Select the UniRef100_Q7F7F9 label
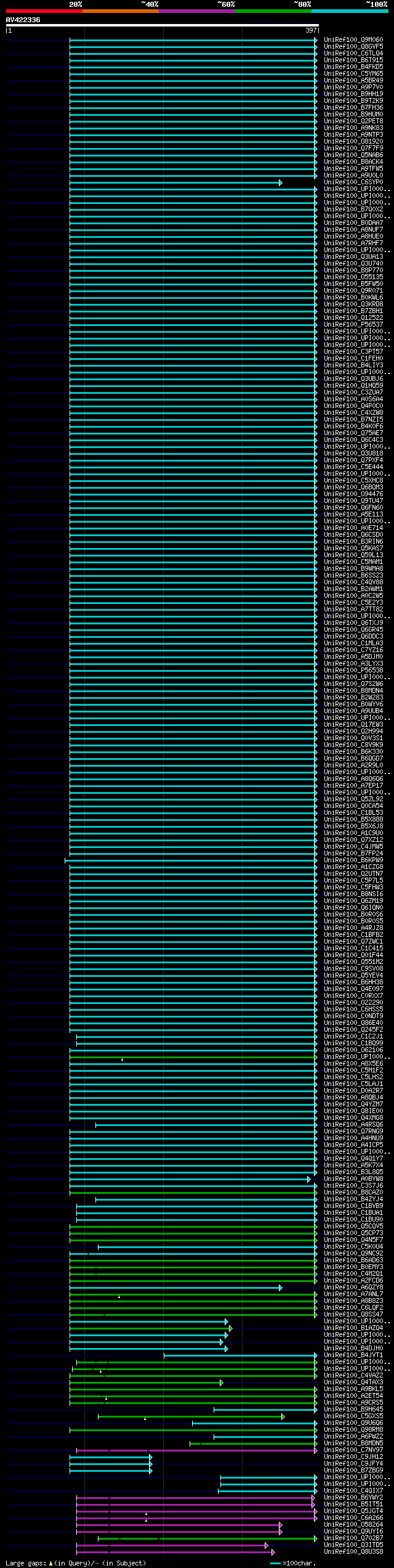Image resolution: width=394 pixels, height=1568 pixels. click(x=353, y=149)
